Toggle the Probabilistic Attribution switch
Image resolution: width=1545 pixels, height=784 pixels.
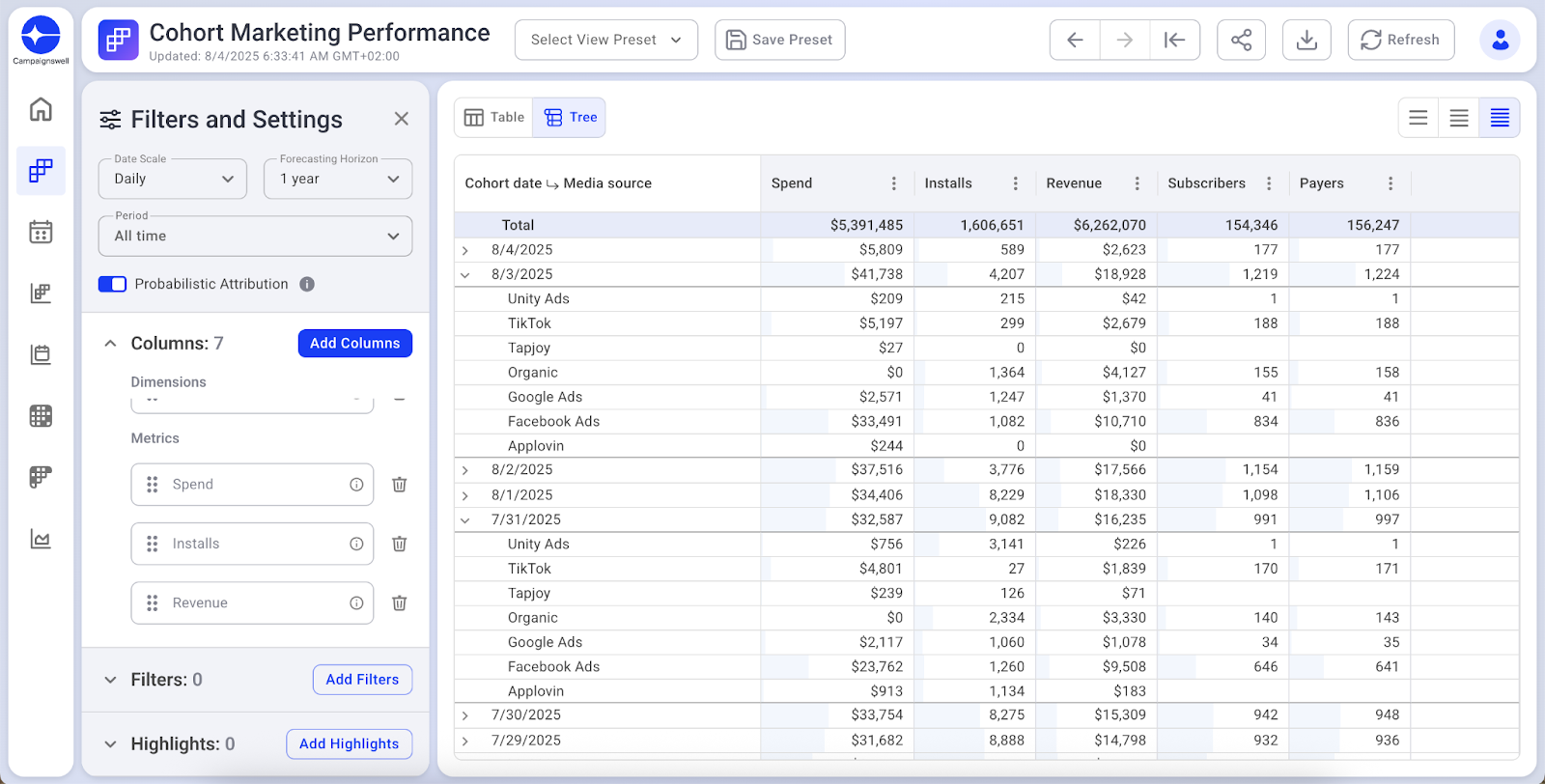click(112, 284)
